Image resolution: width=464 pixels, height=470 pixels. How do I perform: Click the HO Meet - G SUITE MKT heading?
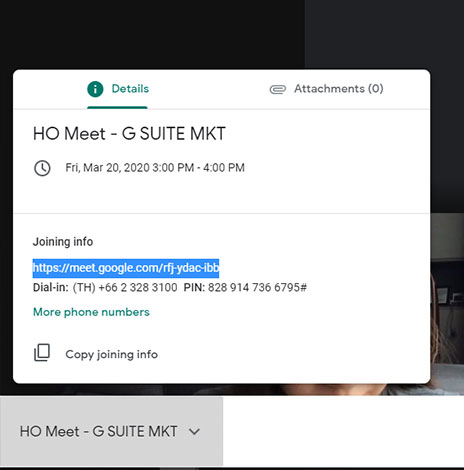tap(129, 134)
